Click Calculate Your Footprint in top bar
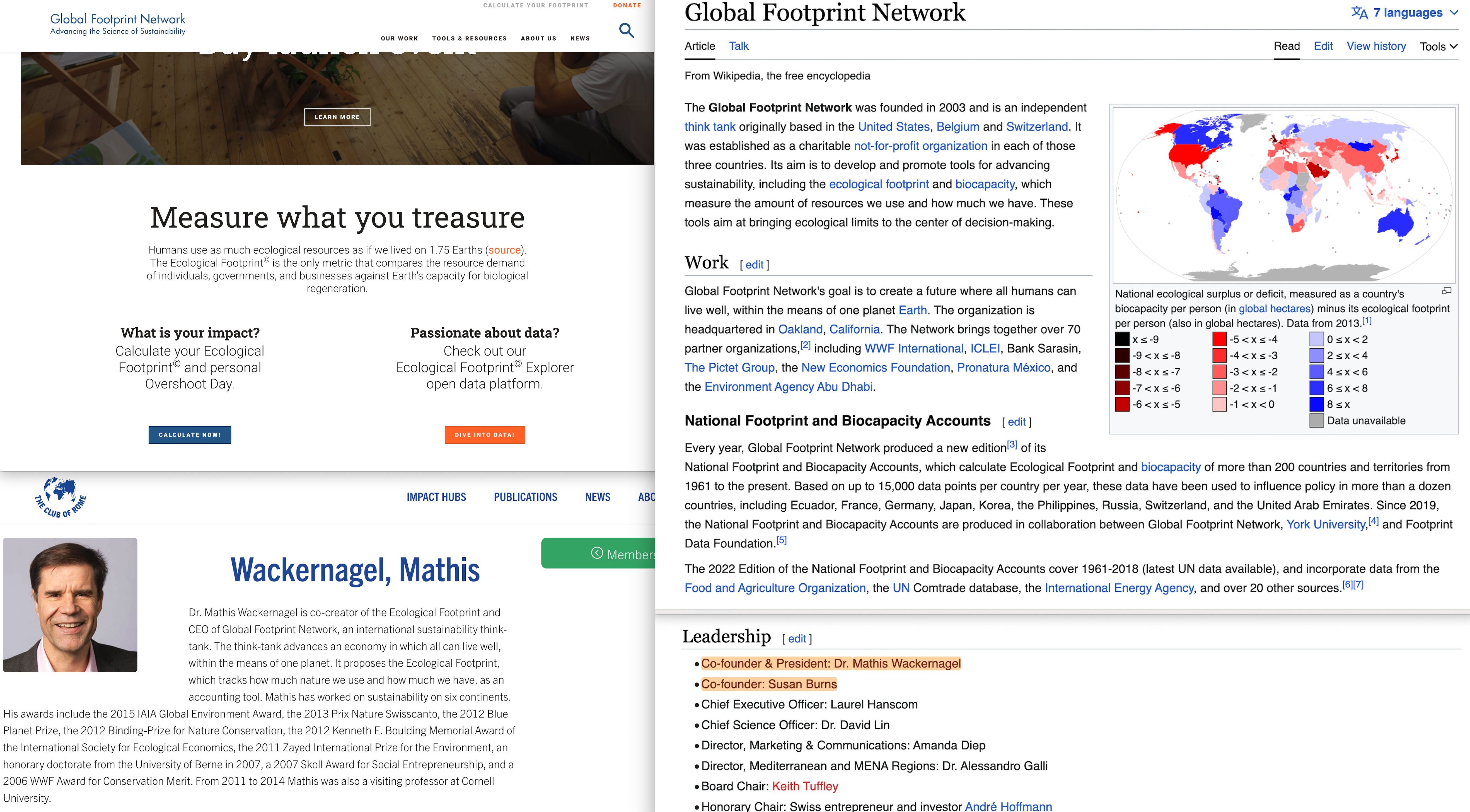This screenshot has height=812, width=1470. click(x=535, y=5)
